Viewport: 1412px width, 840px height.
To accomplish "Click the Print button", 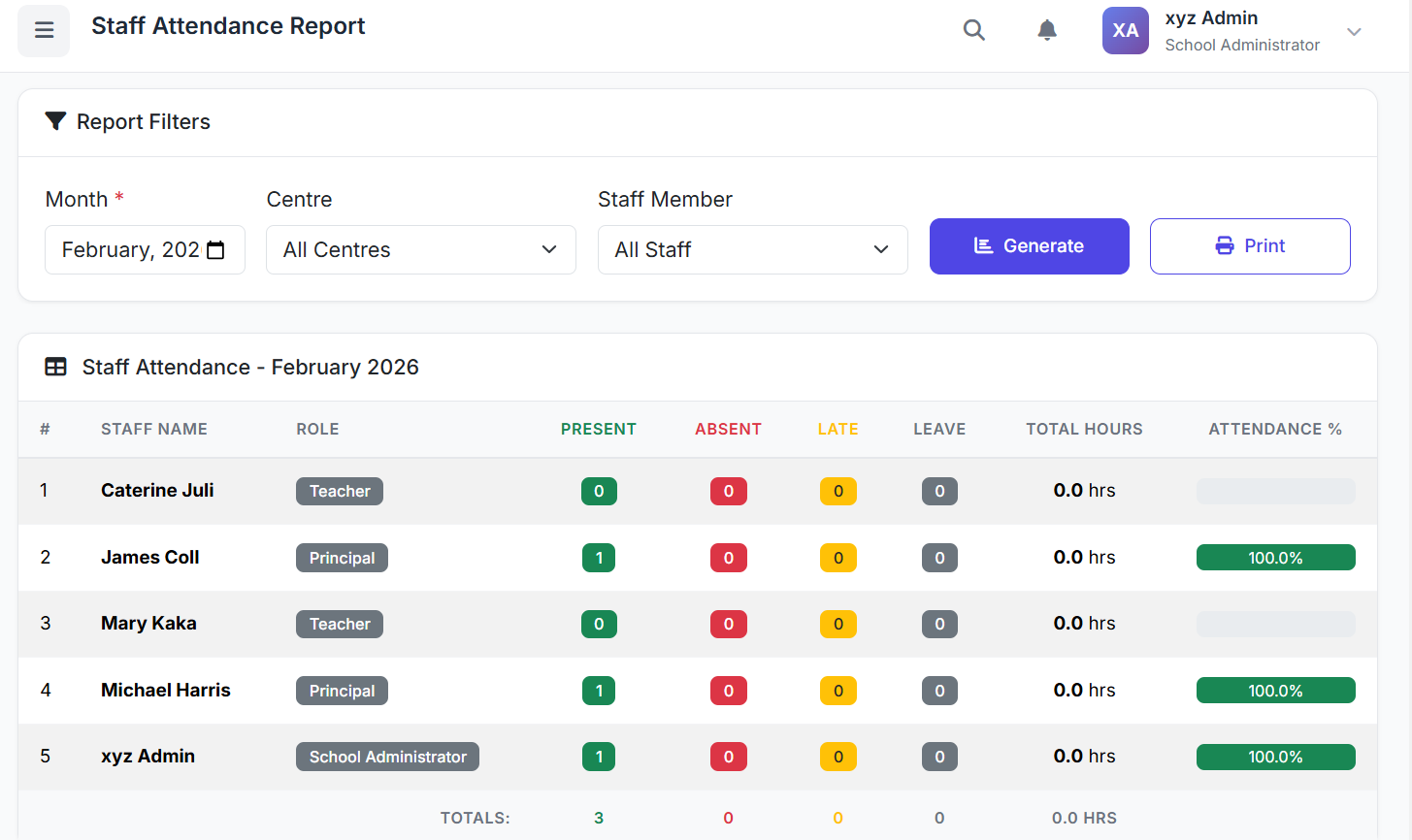I will pyautogui.click(x=1249, y=246).
